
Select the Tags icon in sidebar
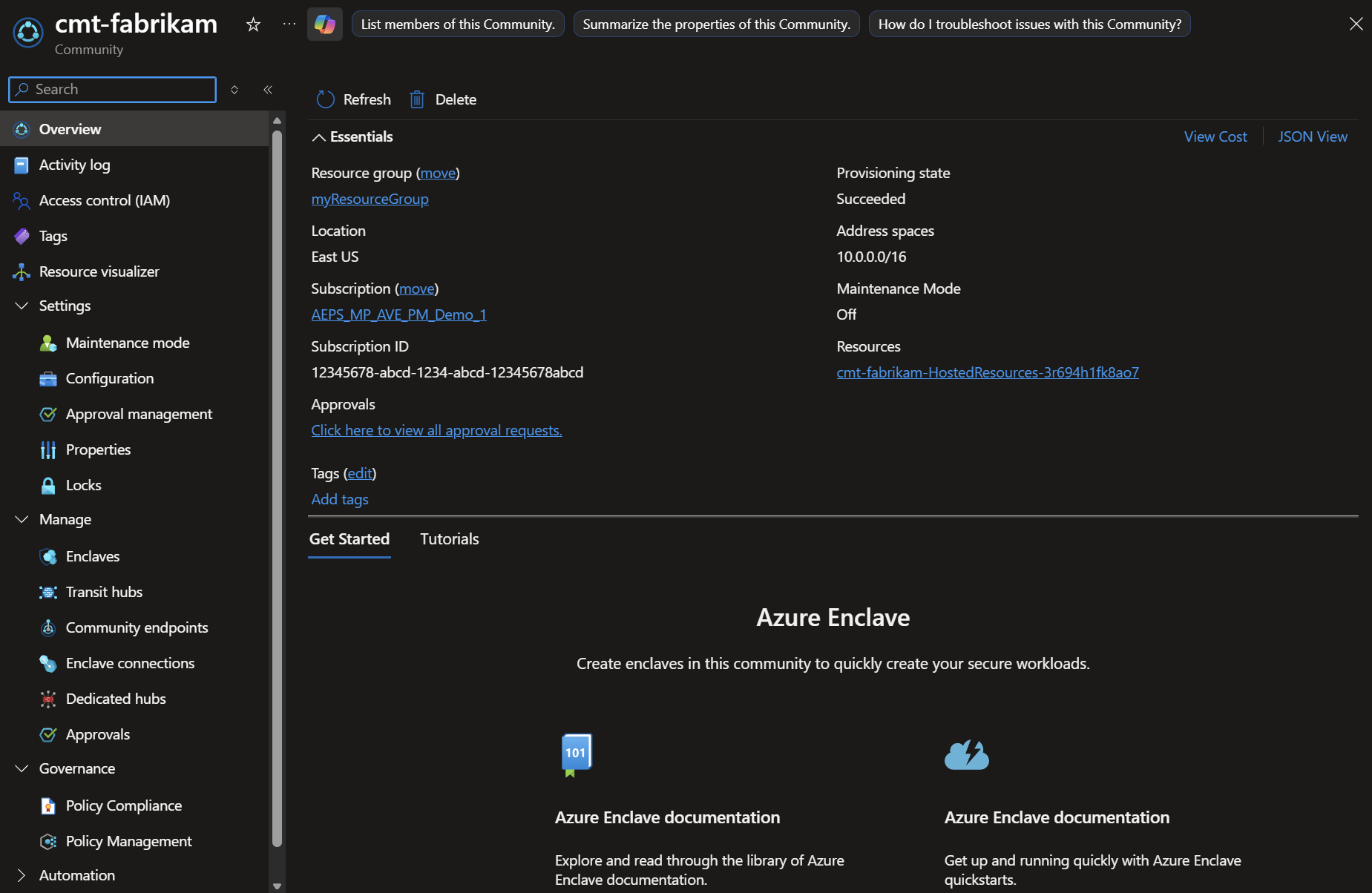(x=22, y=236)
